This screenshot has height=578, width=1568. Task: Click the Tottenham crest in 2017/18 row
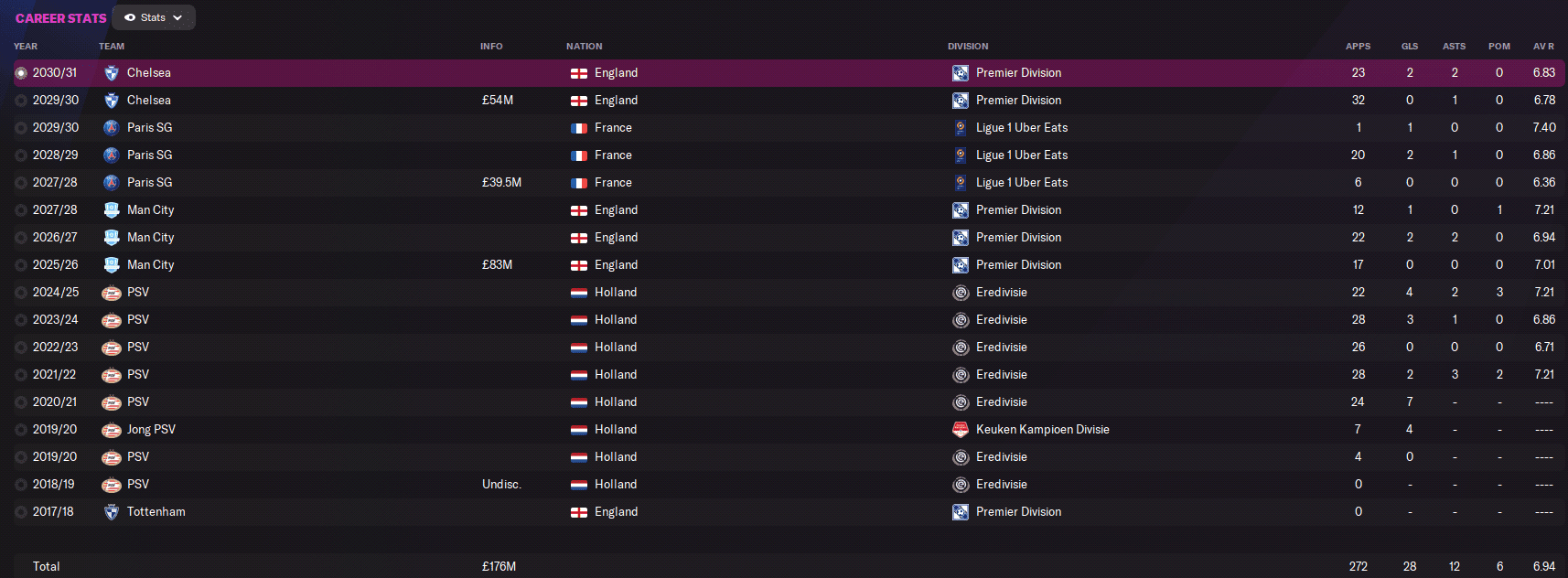click(112, 512)
